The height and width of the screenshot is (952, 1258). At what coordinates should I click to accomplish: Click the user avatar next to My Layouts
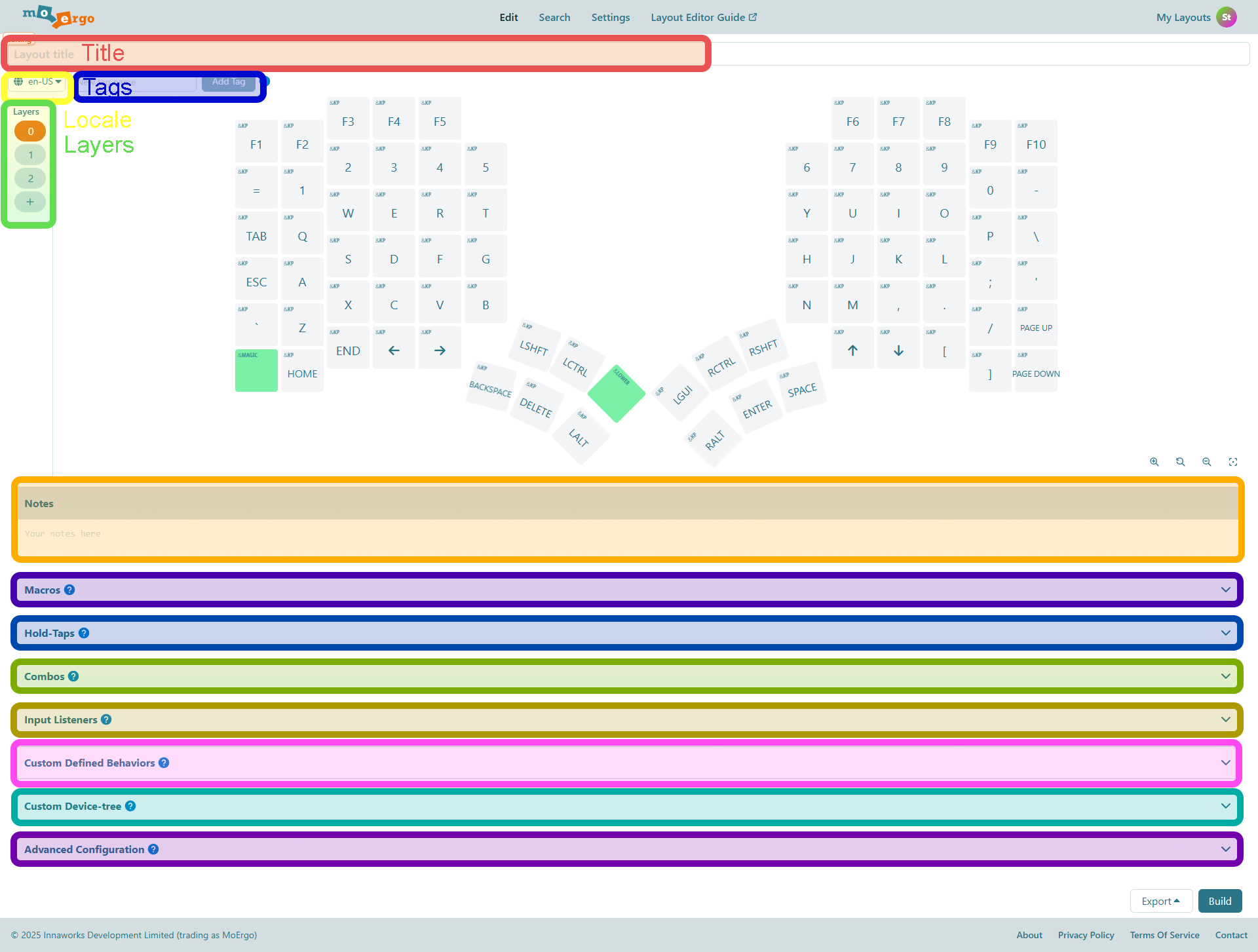(1227, 17)
